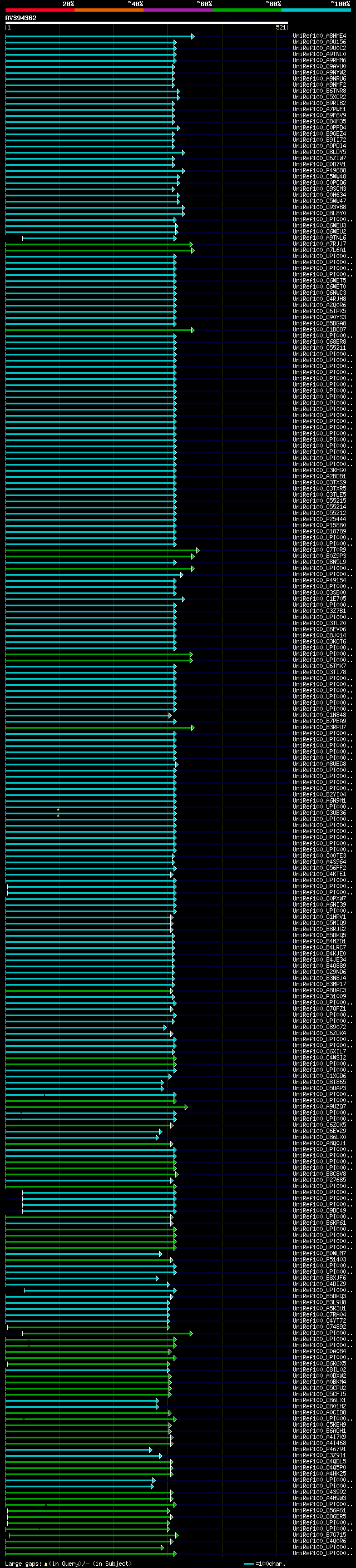Viewport: 356px width, 1568px height.
Task: Click the green ~80% identity legend swatch
Action: coord(247,10)
